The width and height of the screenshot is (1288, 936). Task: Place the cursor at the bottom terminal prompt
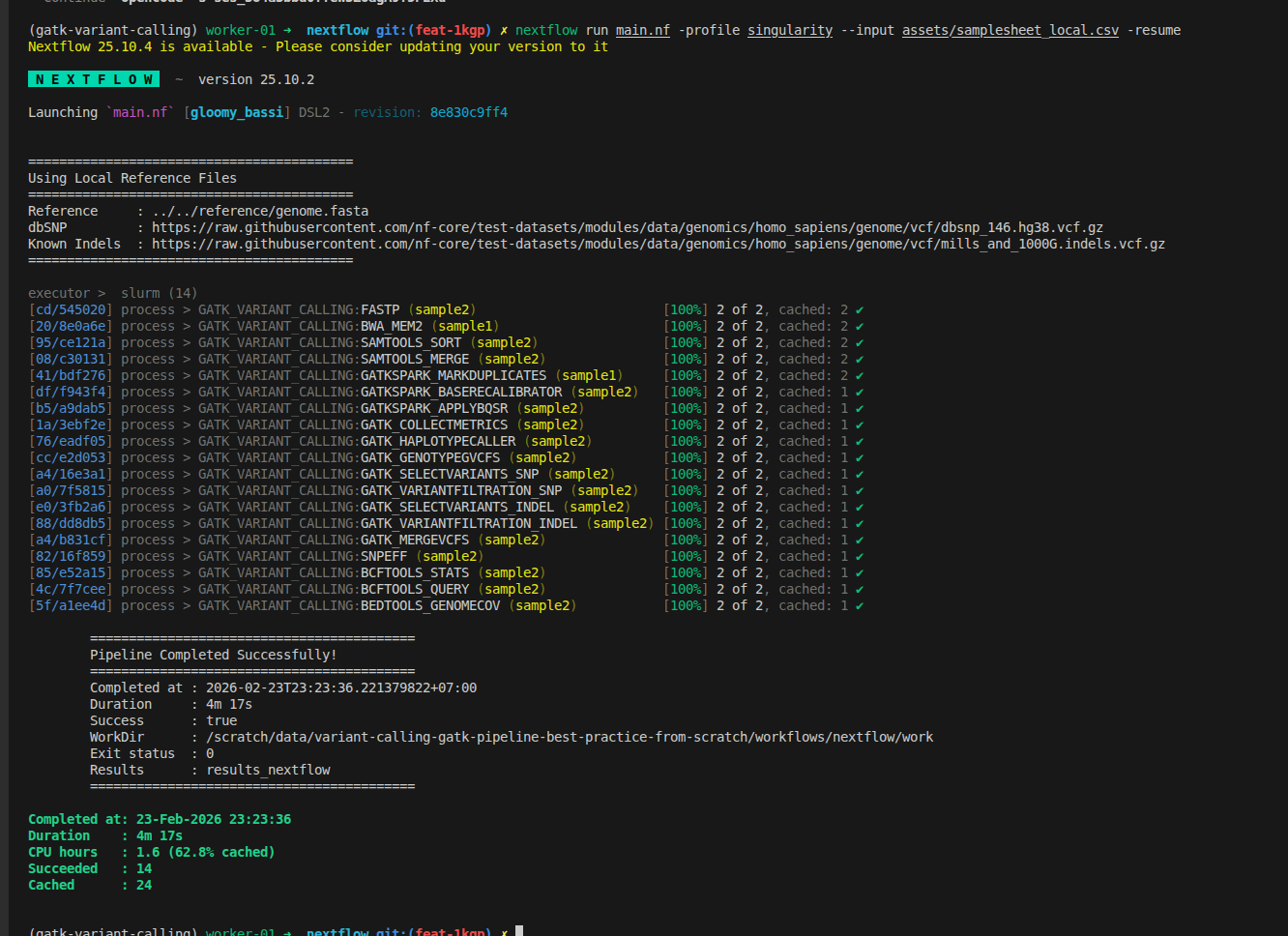519,931
